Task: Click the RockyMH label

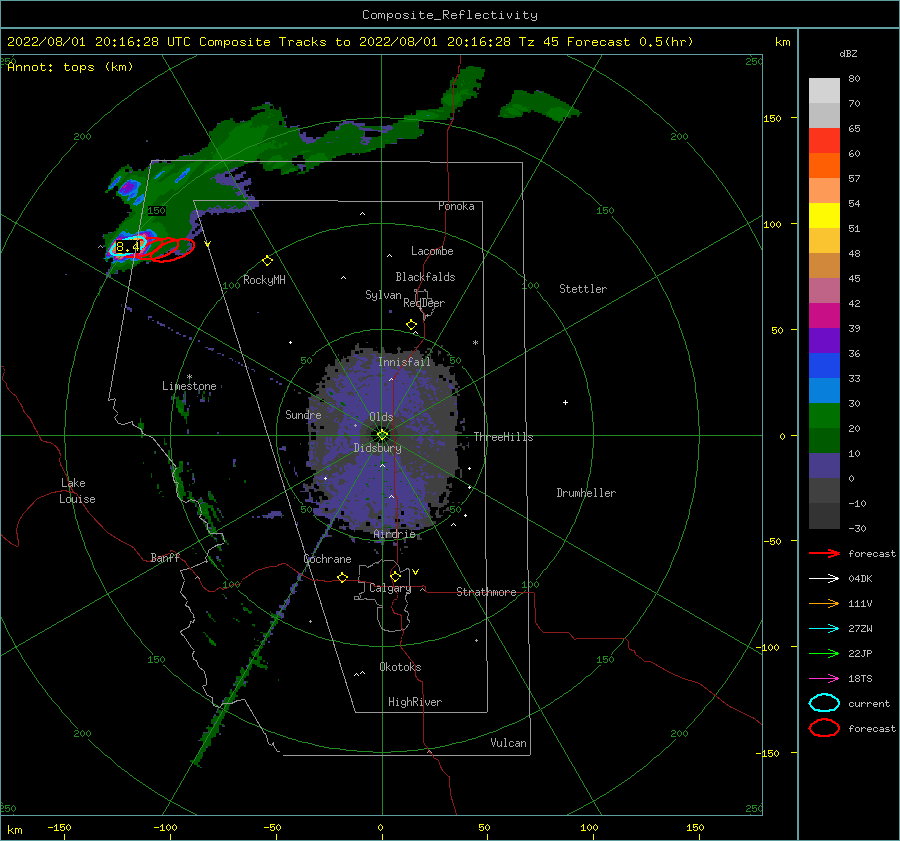Action: [264, 280]
